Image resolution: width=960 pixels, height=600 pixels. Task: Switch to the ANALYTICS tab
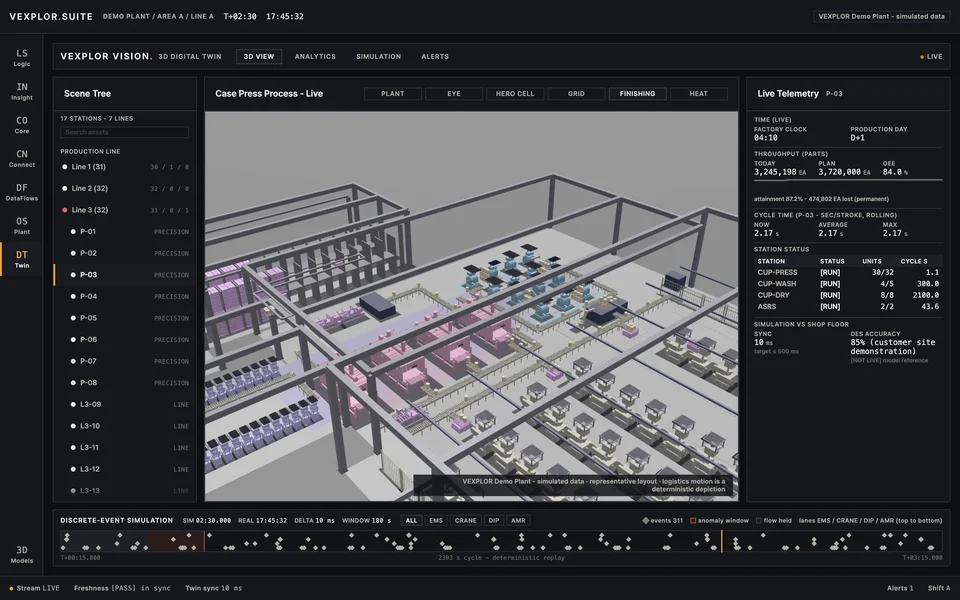tap(315, 56)
